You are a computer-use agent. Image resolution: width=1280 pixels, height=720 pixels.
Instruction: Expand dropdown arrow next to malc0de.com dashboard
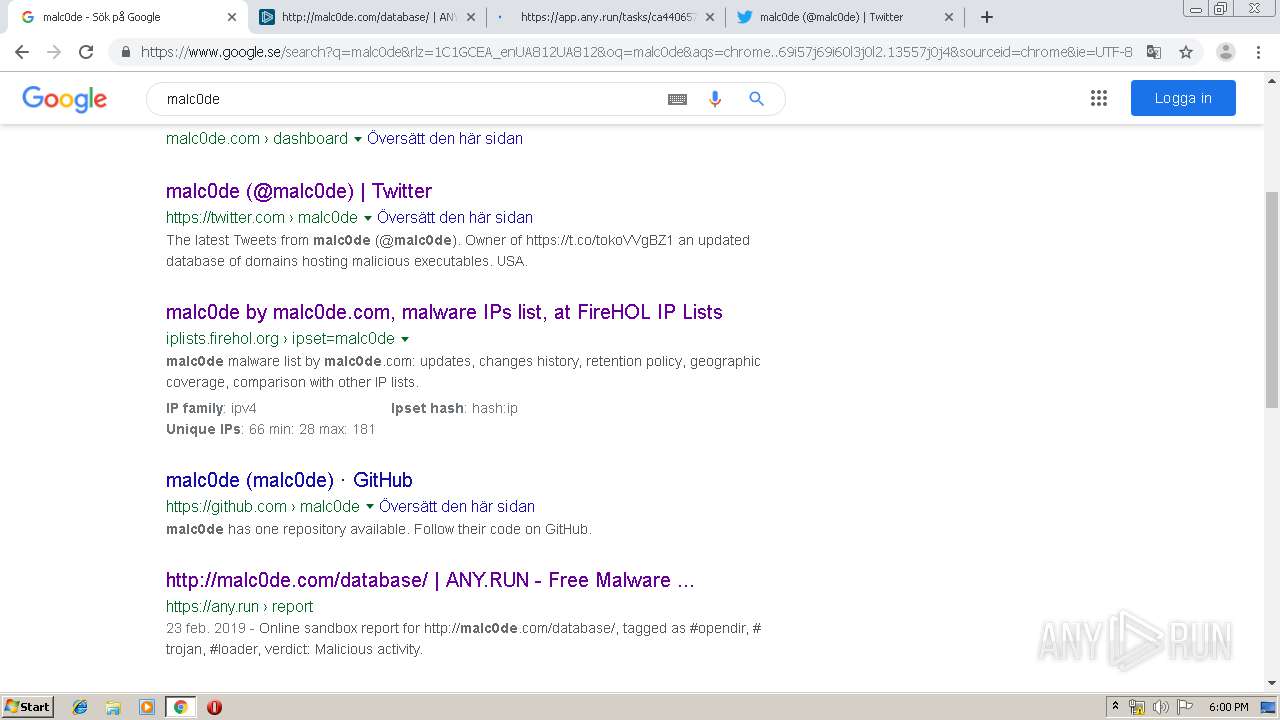(358, 139)
